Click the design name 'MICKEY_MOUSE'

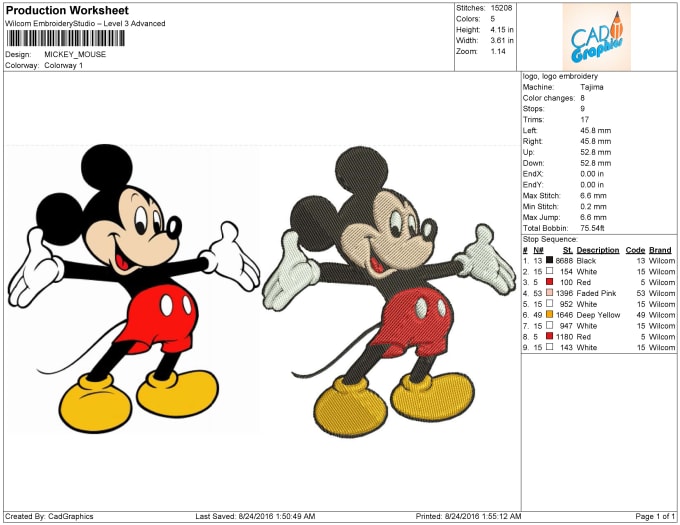pos(75,54)
